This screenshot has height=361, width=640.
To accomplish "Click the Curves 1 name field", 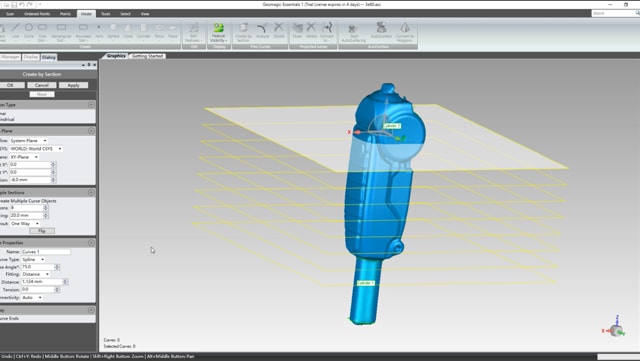I will coord(46,252).
